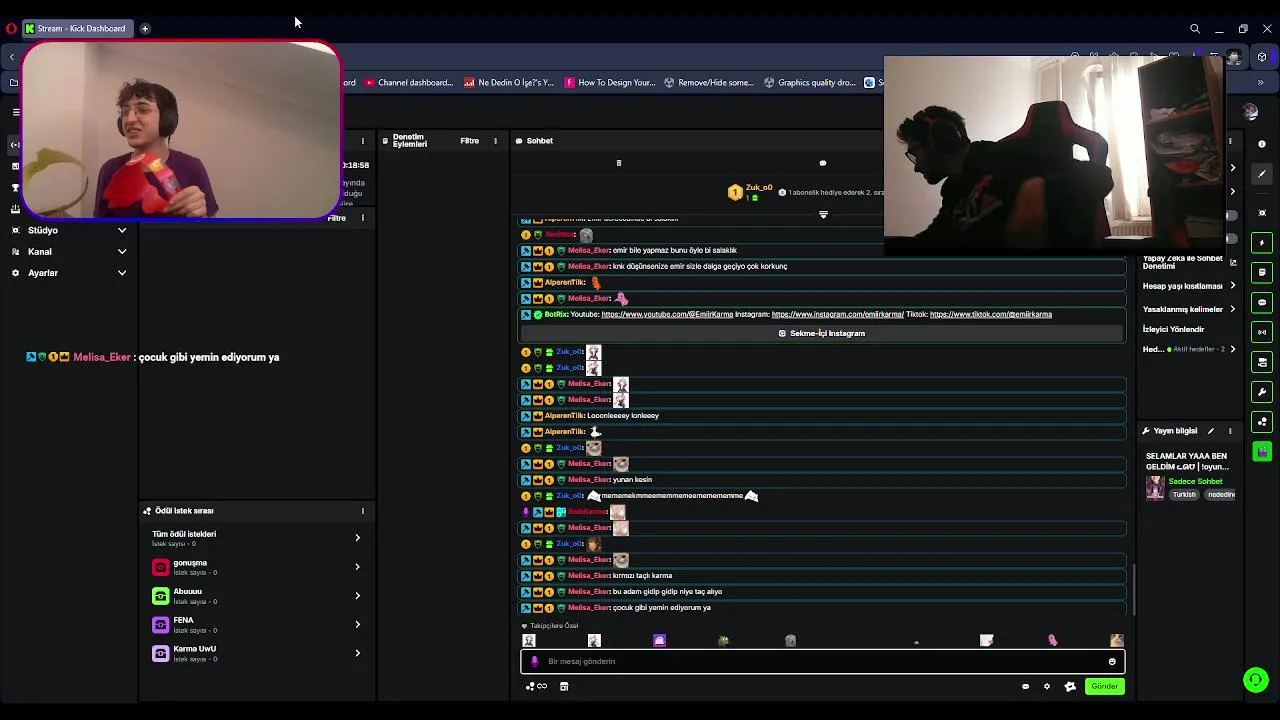This screenshot has width=1280, height=720.
Task: Open a new browser tab
Action: click(x=145, y=29)
